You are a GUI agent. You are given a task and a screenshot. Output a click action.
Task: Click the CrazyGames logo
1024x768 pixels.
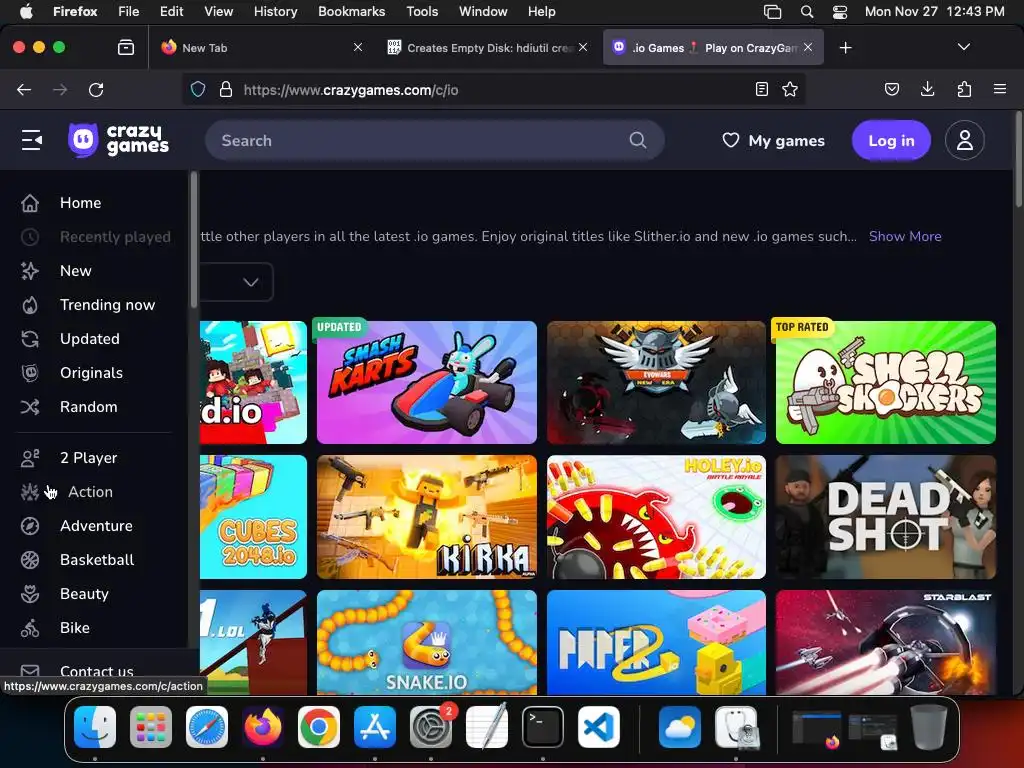tap(118, 140)
